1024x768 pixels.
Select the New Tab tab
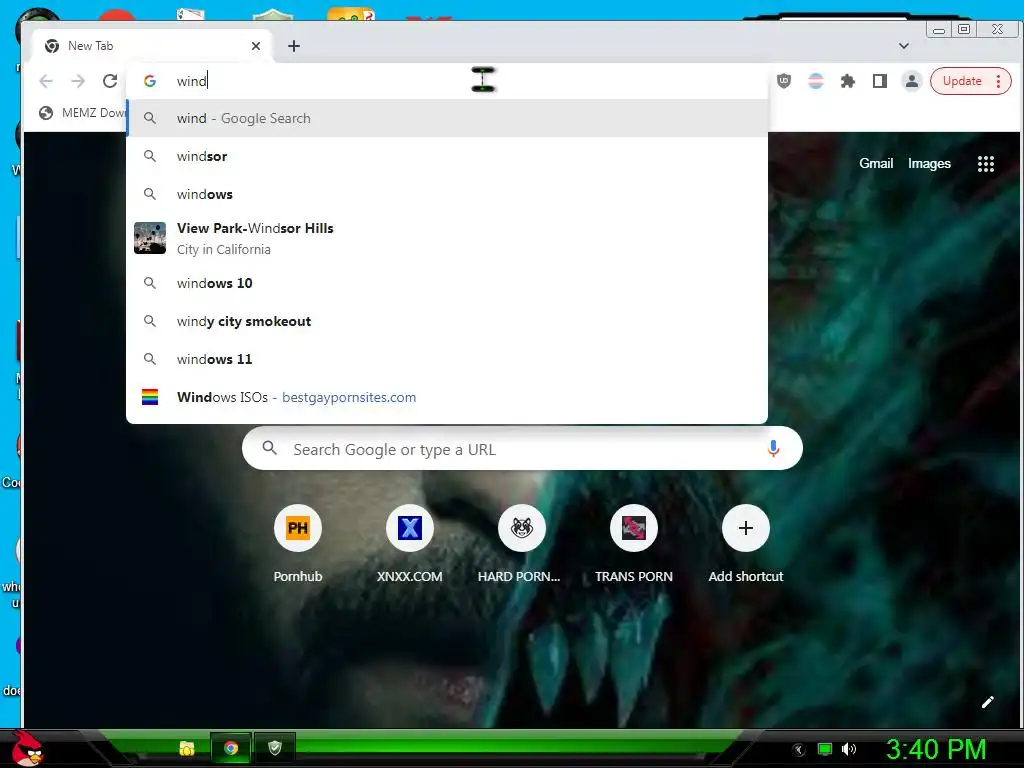(153, 46)
